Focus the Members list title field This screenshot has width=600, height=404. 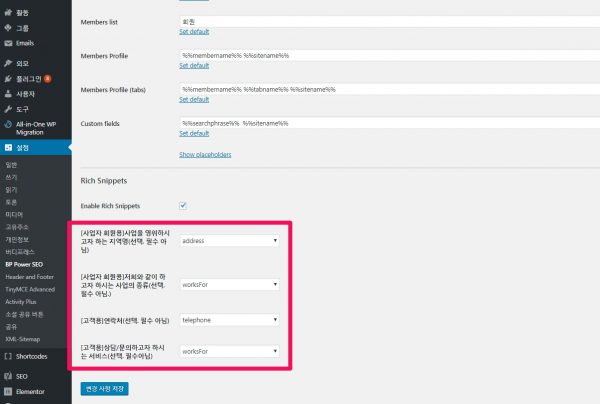[x=390, y=22]
